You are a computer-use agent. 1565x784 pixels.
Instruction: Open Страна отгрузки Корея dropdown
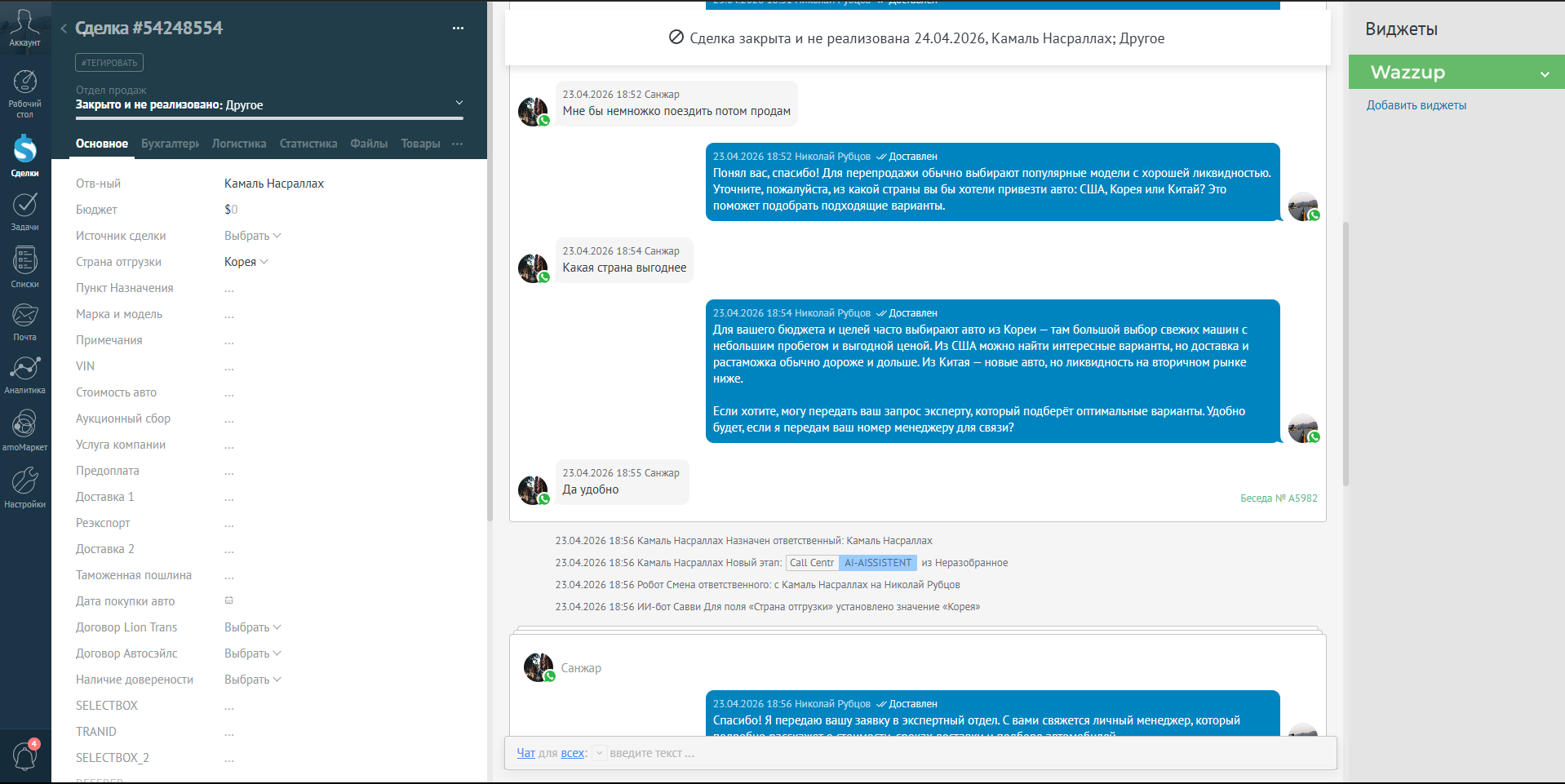246,262
